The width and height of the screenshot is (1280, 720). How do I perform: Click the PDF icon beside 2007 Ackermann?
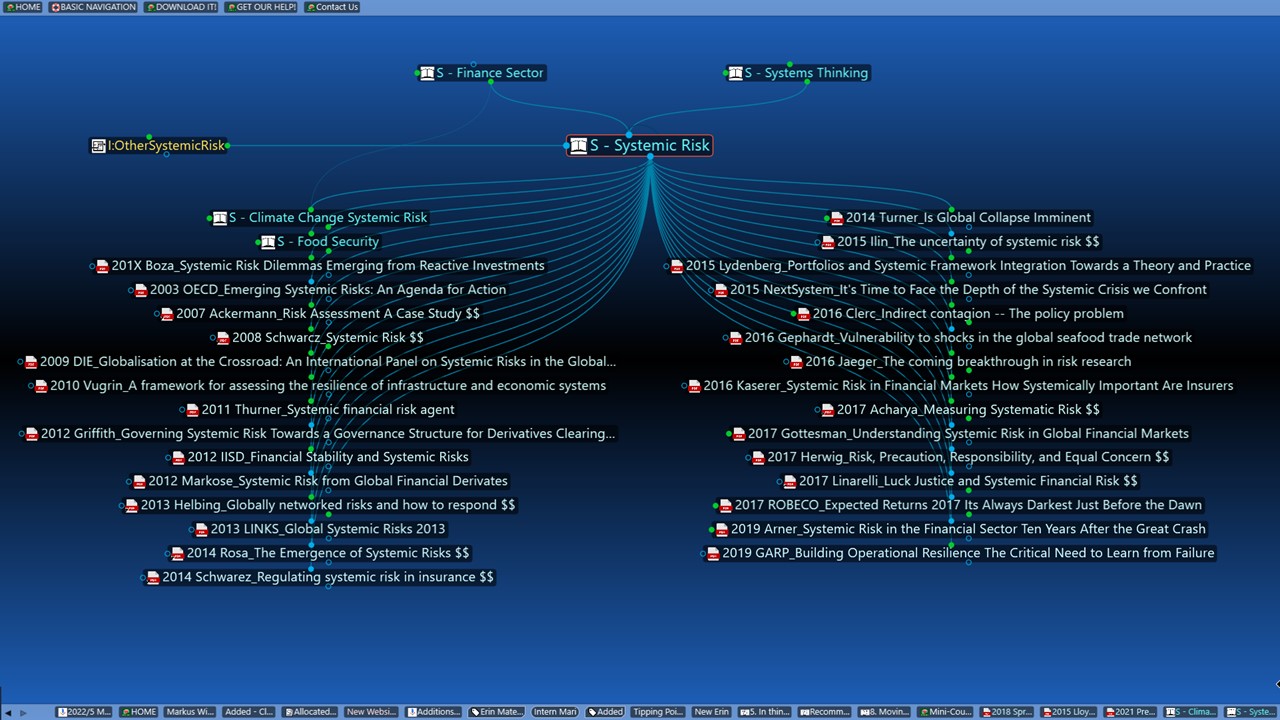(166, 314)
